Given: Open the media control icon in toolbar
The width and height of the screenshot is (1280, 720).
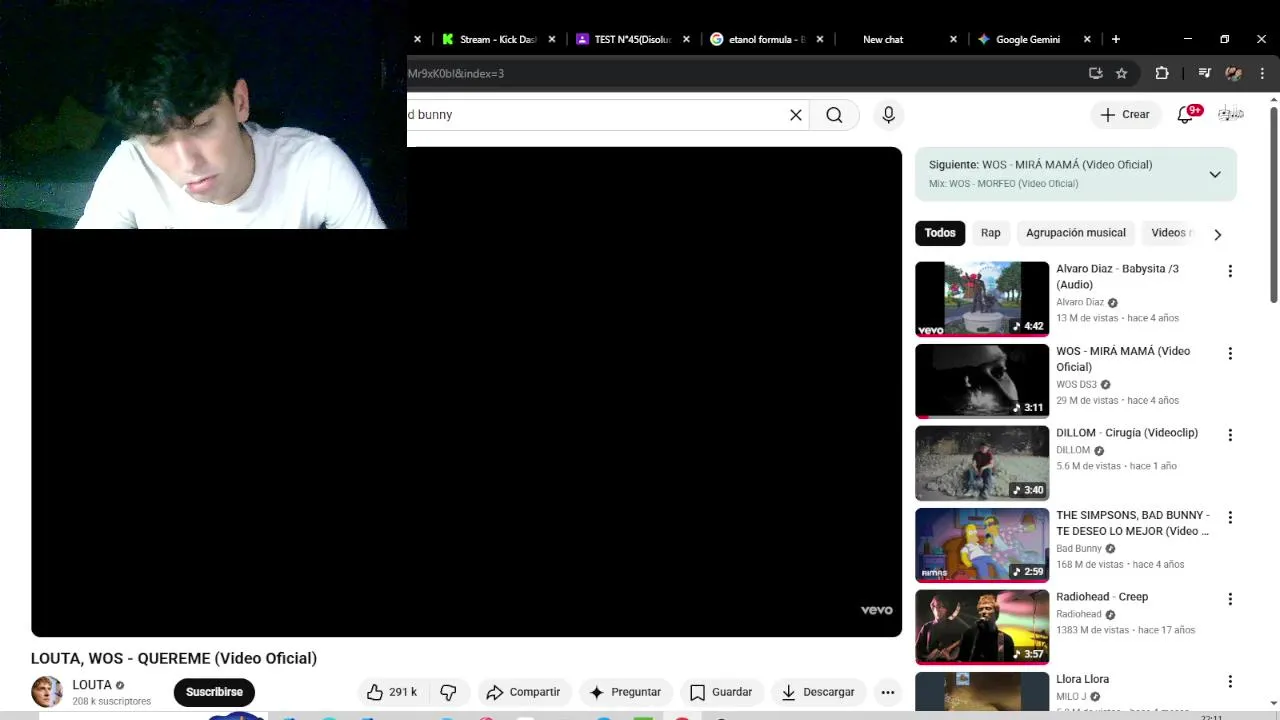Looking at the screenshot, I should pos(1204,73).
